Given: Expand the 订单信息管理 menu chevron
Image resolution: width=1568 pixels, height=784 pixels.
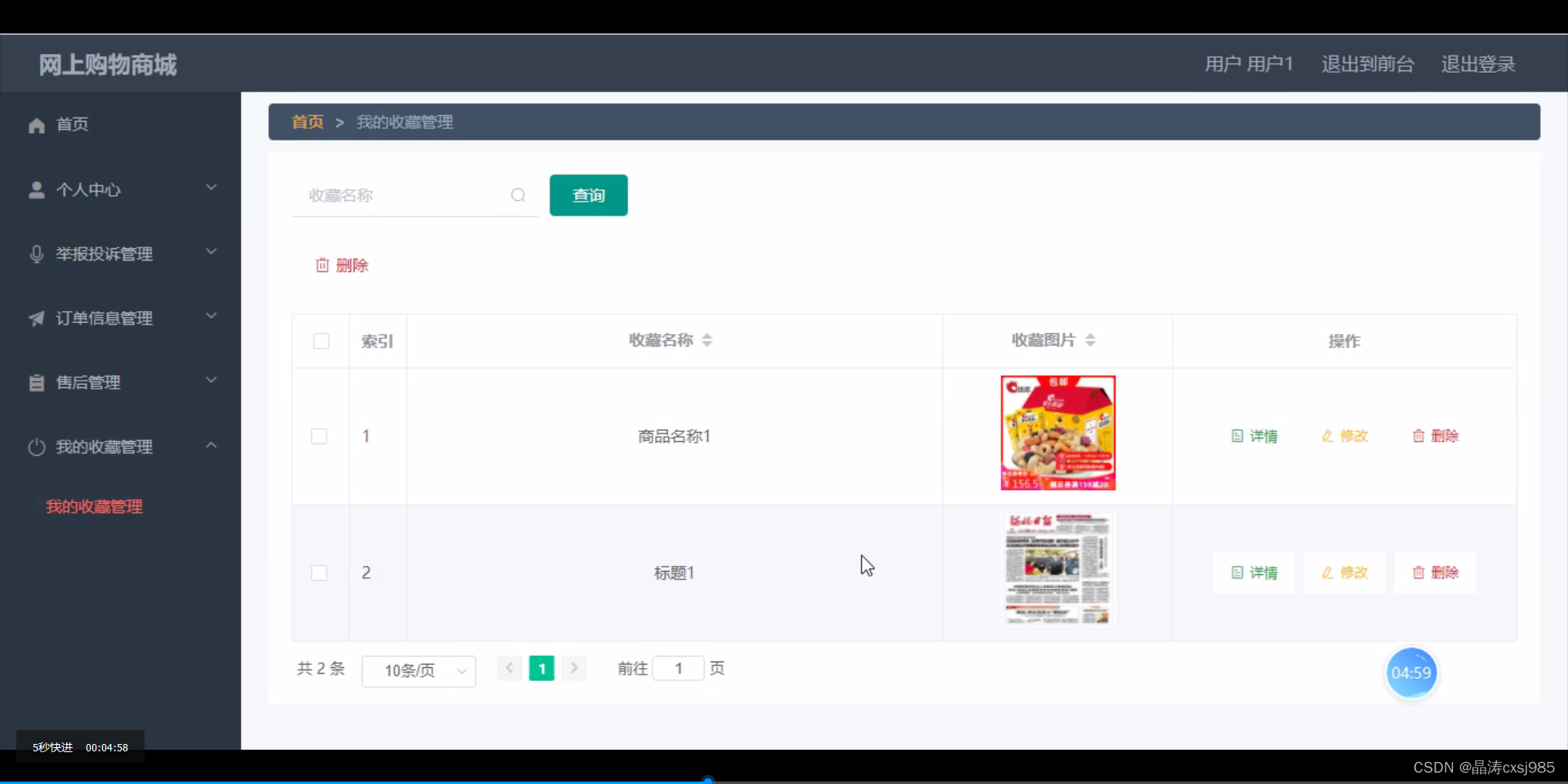Looking at the screenshot, I should click(211, 316).
